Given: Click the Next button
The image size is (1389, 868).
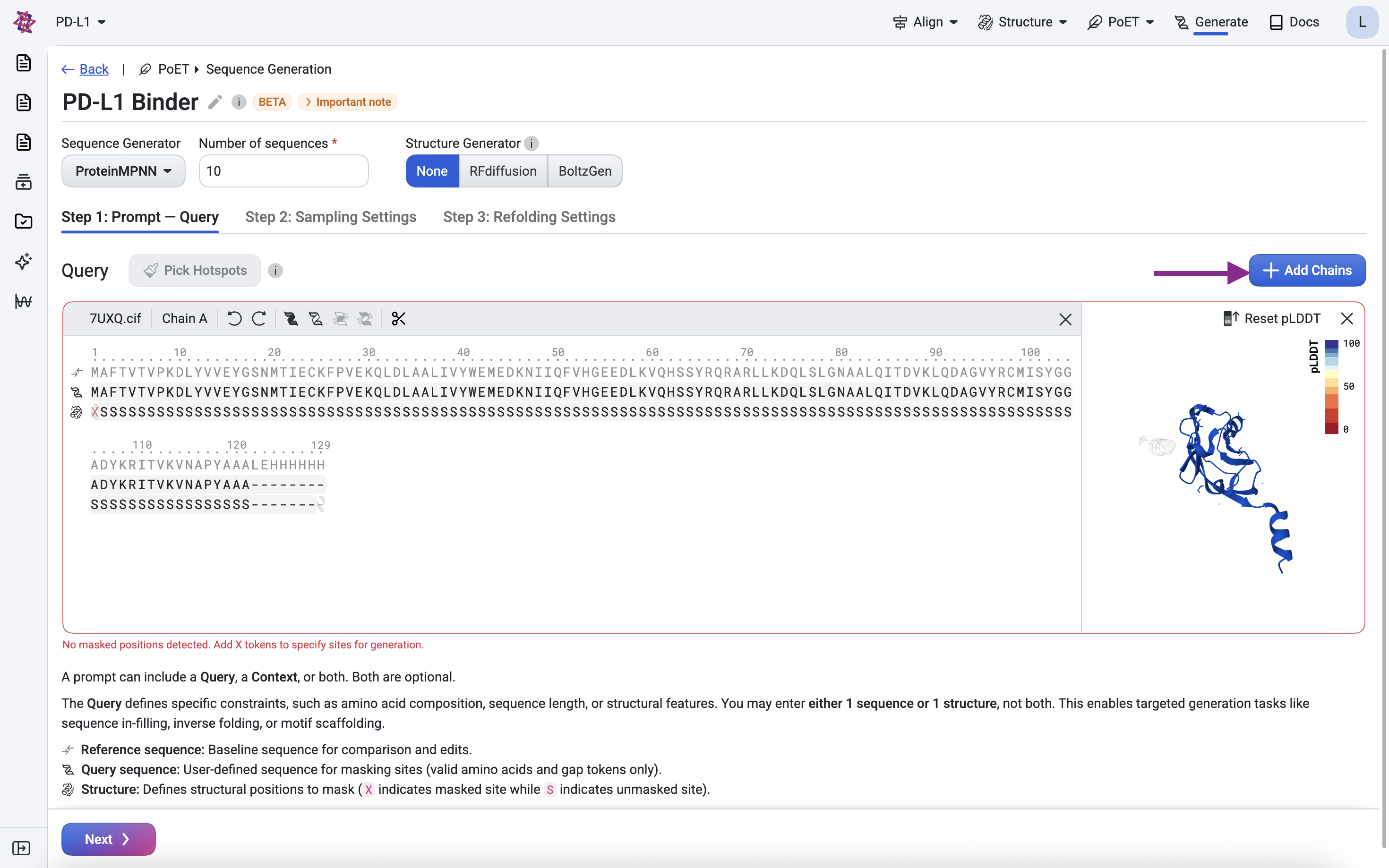Looking at the screenshot, I should pos(109,839).
